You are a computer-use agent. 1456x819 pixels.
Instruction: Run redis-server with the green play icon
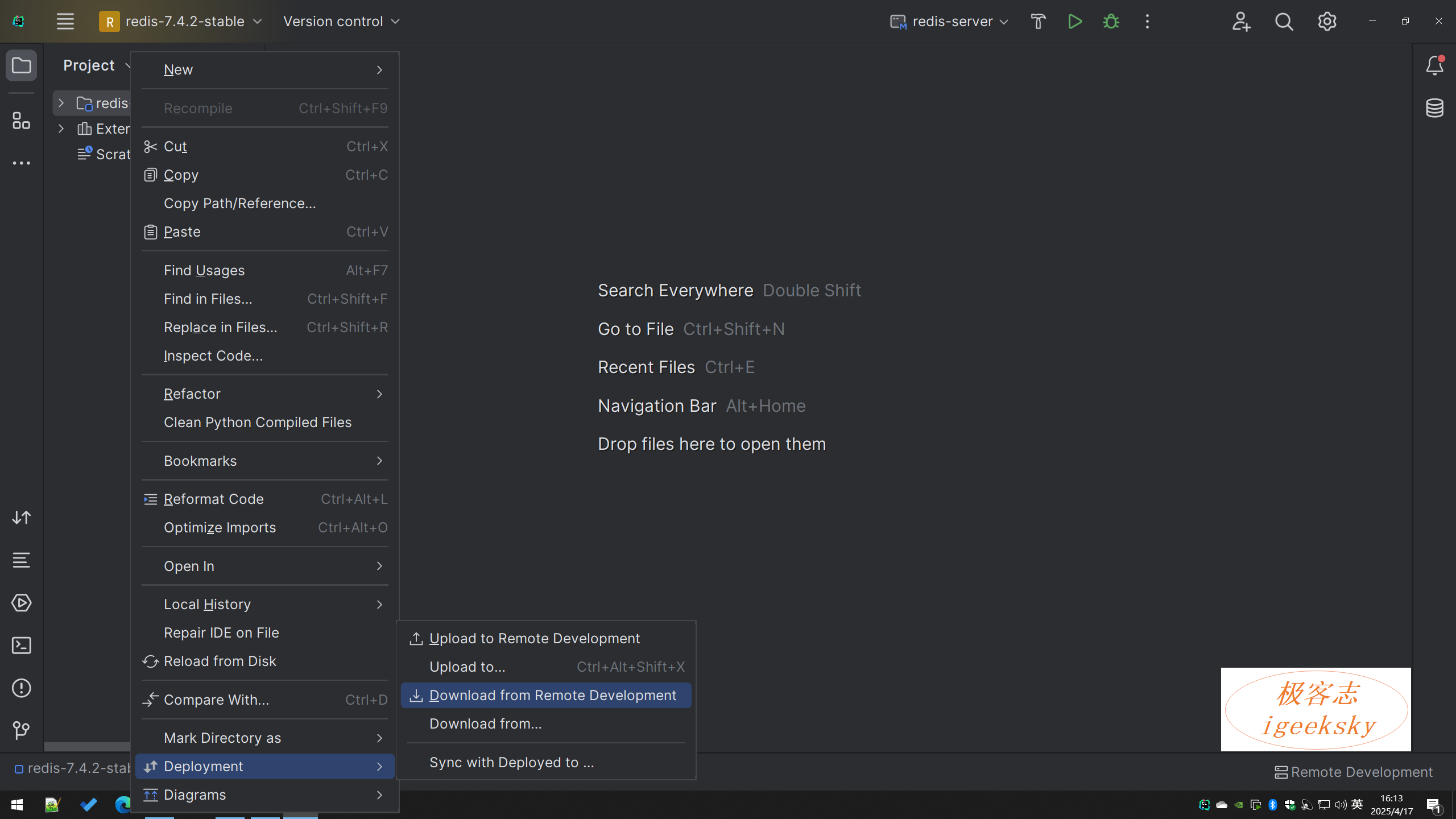point(1074,22)
